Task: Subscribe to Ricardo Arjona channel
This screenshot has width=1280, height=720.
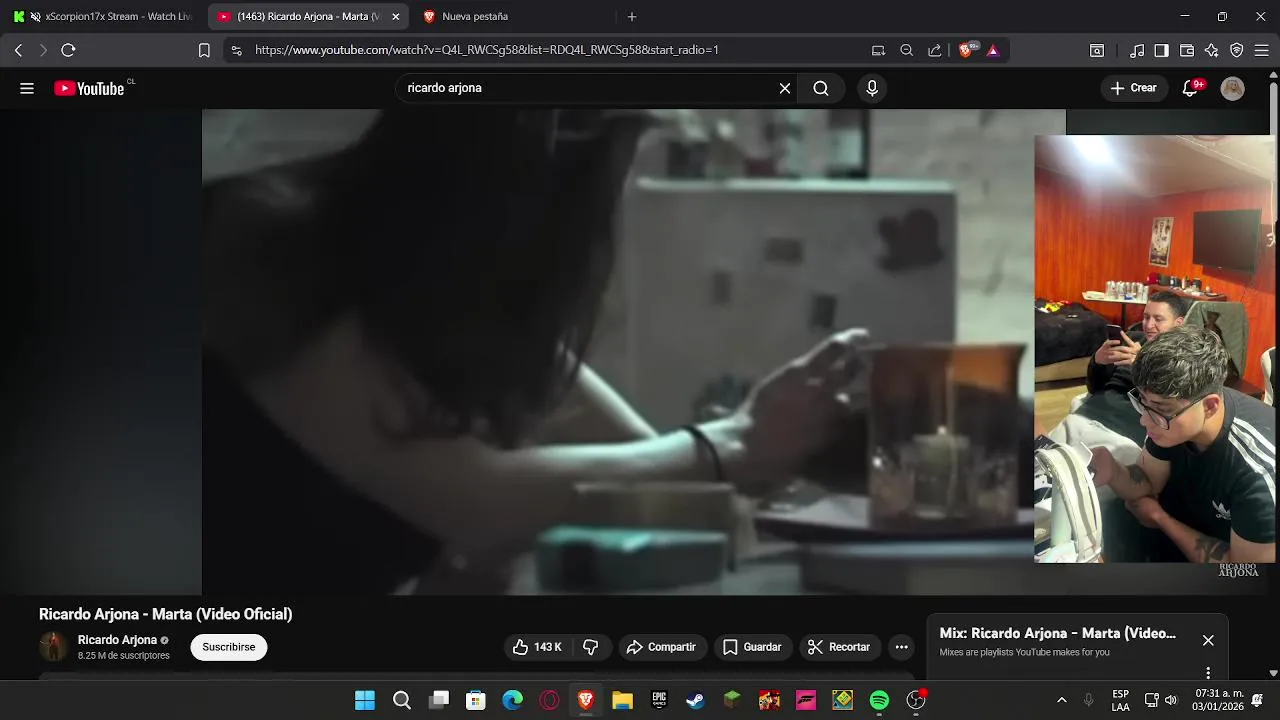Action: click(229, 647)
